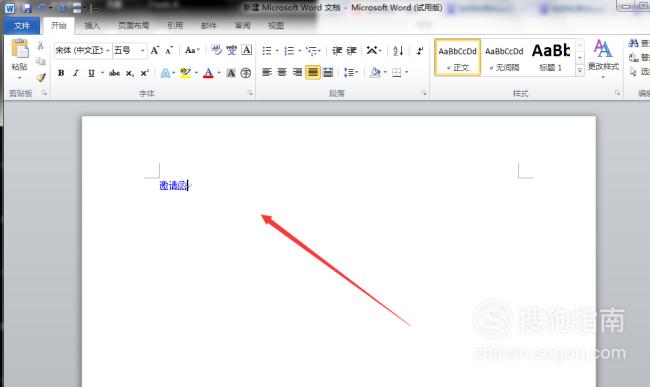Screen dimensions: 650x387
Task: Select the Format Painter brush
Action: point(41,77)
